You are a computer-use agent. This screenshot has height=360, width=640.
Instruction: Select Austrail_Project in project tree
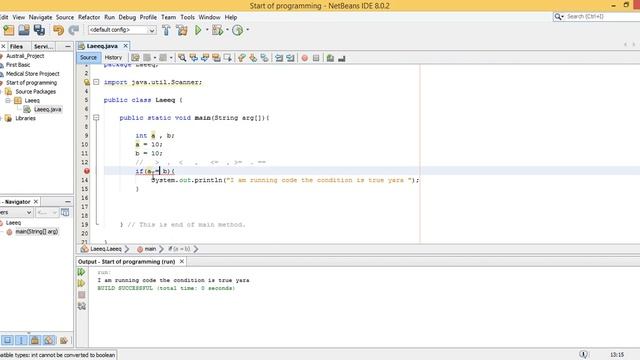point(25,56)
